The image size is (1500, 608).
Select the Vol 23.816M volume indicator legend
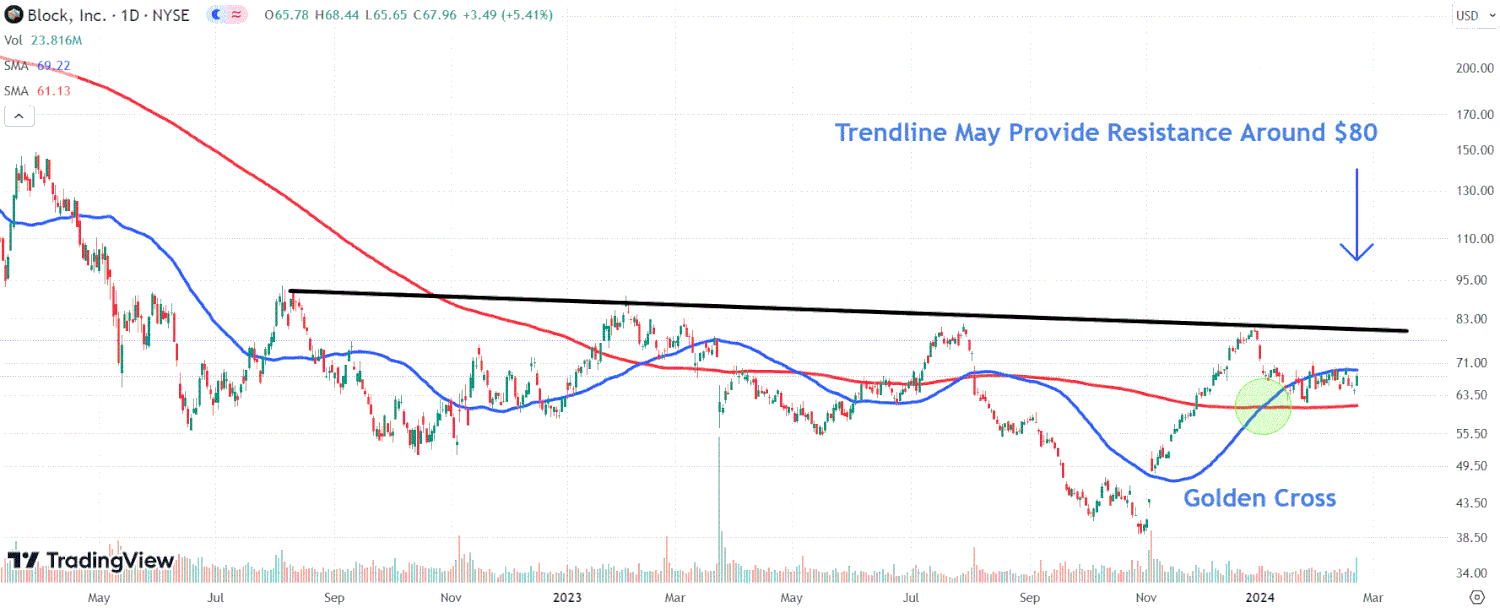pyautogui.click(x=42, y=40)
